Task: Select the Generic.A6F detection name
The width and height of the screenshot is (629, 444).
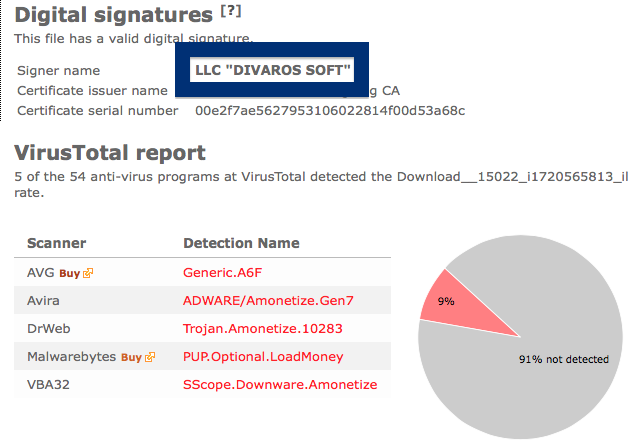Action: (x=222, y=273)
